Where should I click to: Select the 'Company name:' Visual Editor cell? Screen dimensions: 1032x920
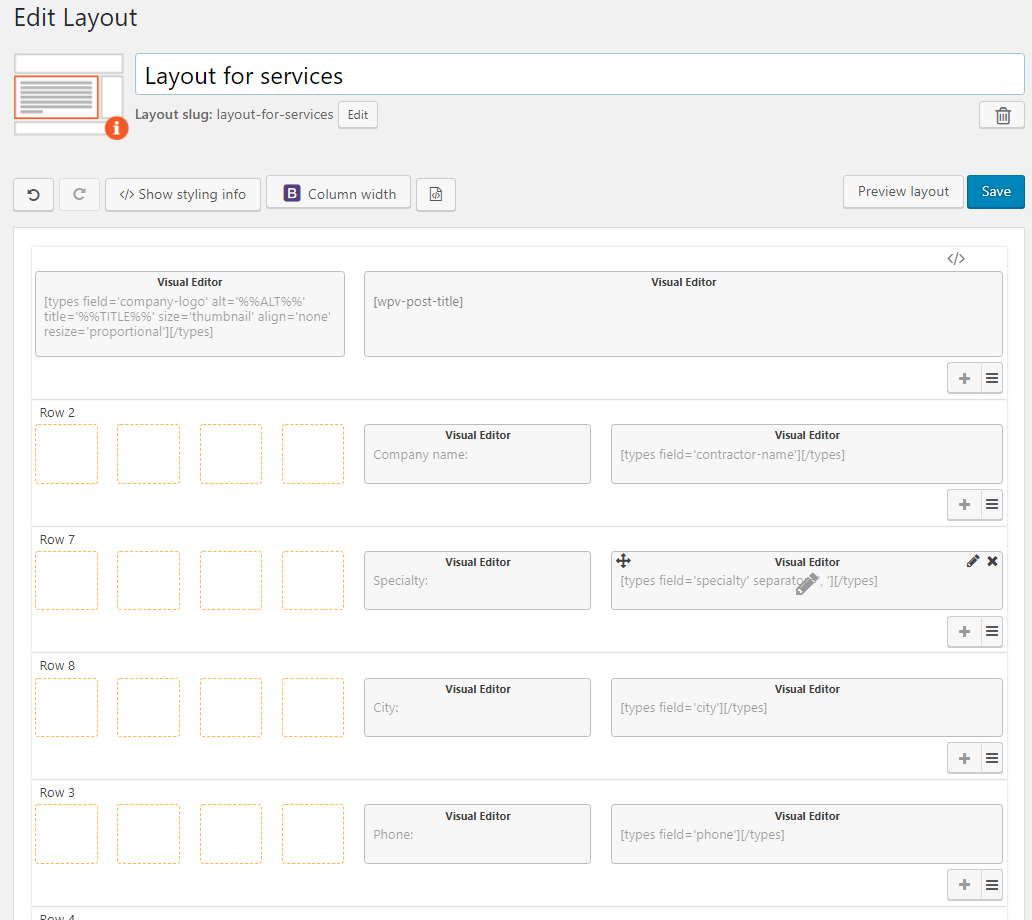pyautogui.click(x=477, y=454)
